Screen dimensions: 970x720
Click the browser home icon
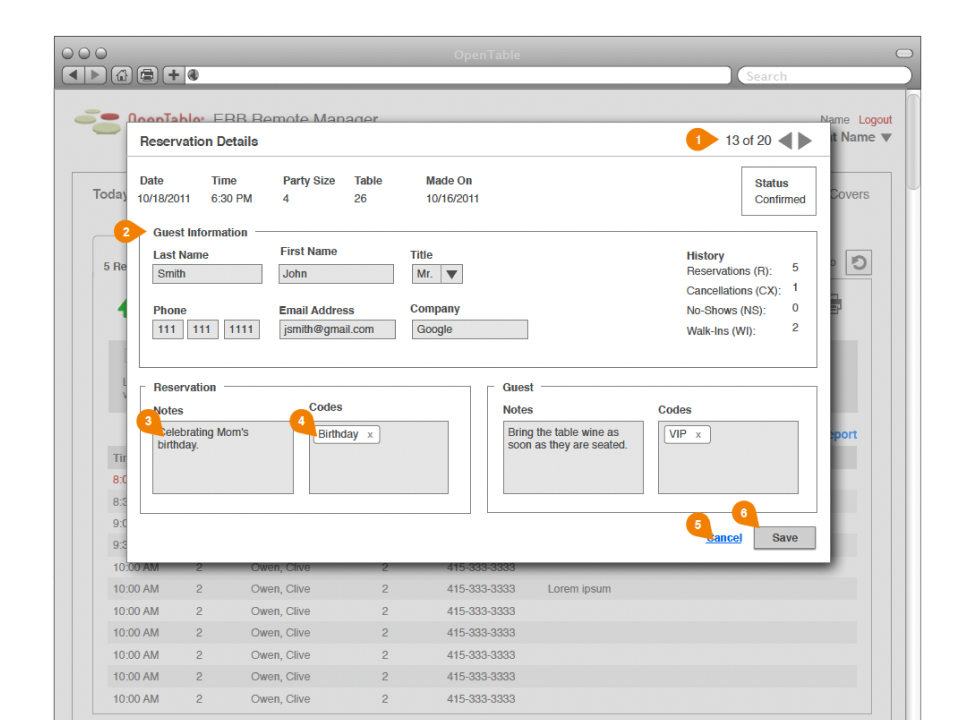(122, 75)
